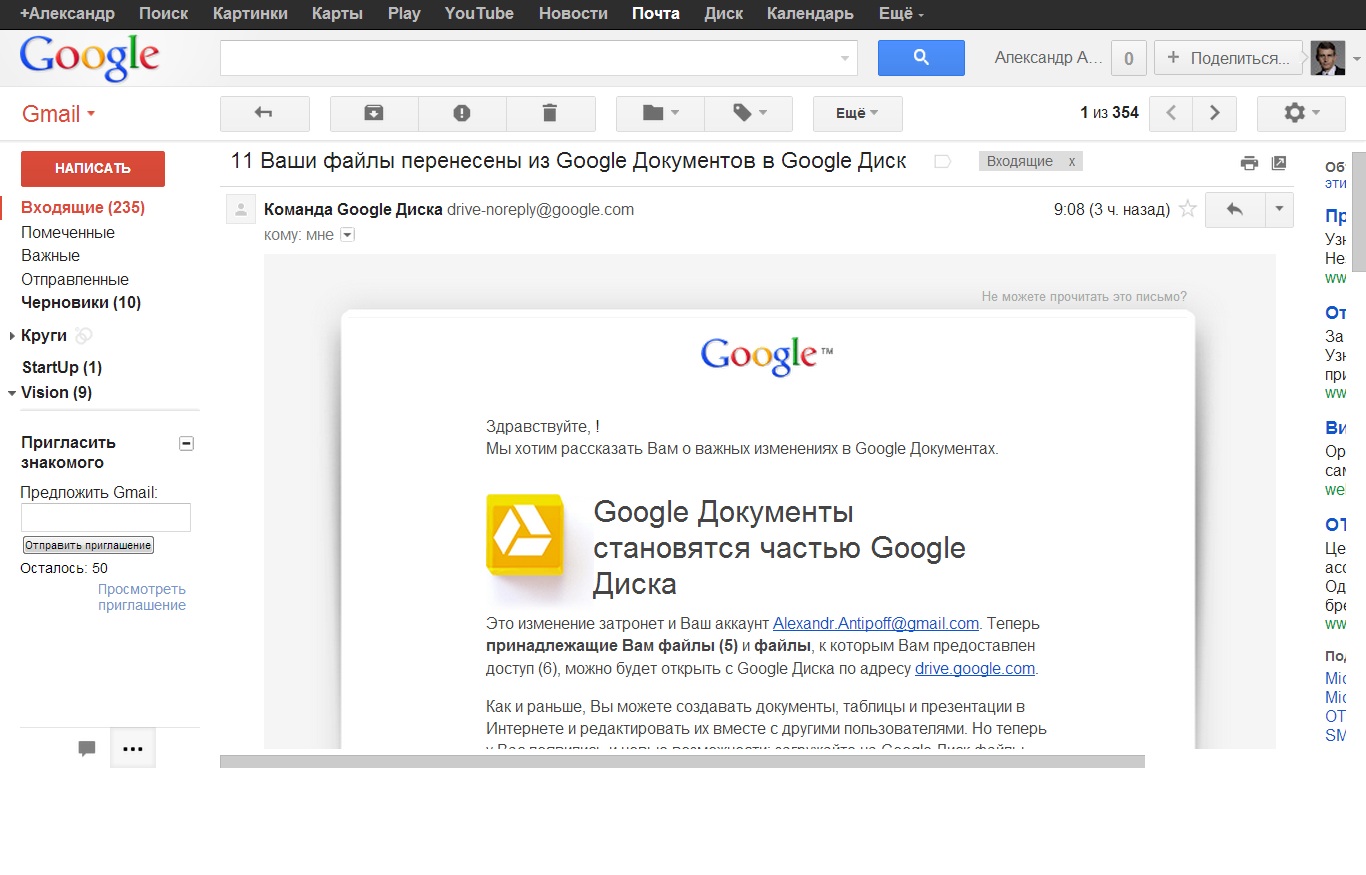Image resolution: width=1366 pixels, height=875 pixels.
Task: Open the Важные folder
Action: [51, 256]
